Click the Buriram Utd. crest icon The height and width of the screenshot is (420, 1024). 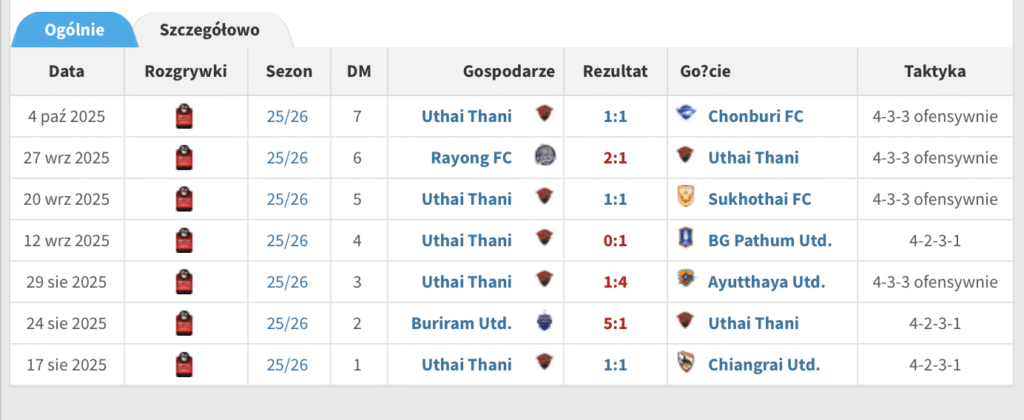pyautogui.click(x=544, y=322)
